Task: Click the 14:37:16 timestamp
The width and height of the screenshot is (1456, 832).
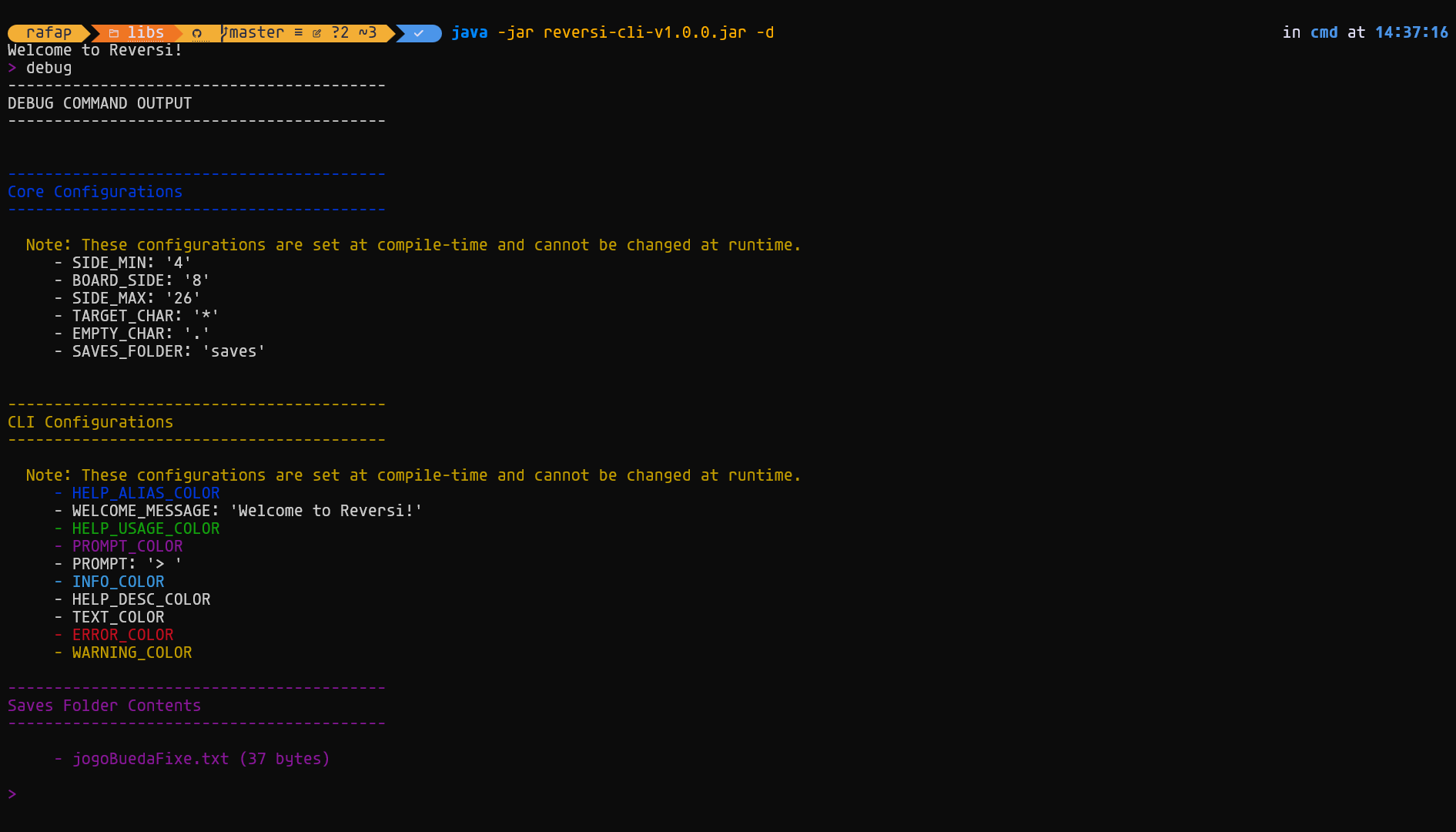Action: 1411,32
